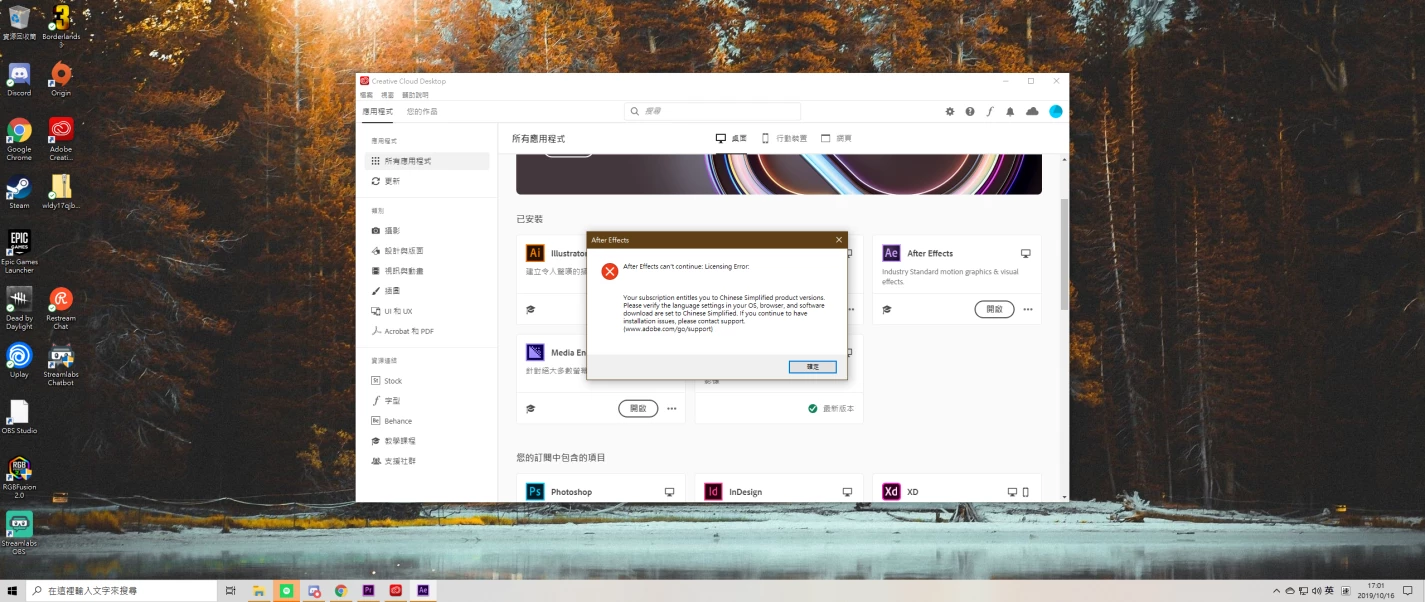
Task: Open Windows Start menu
Action: point(11,591)
